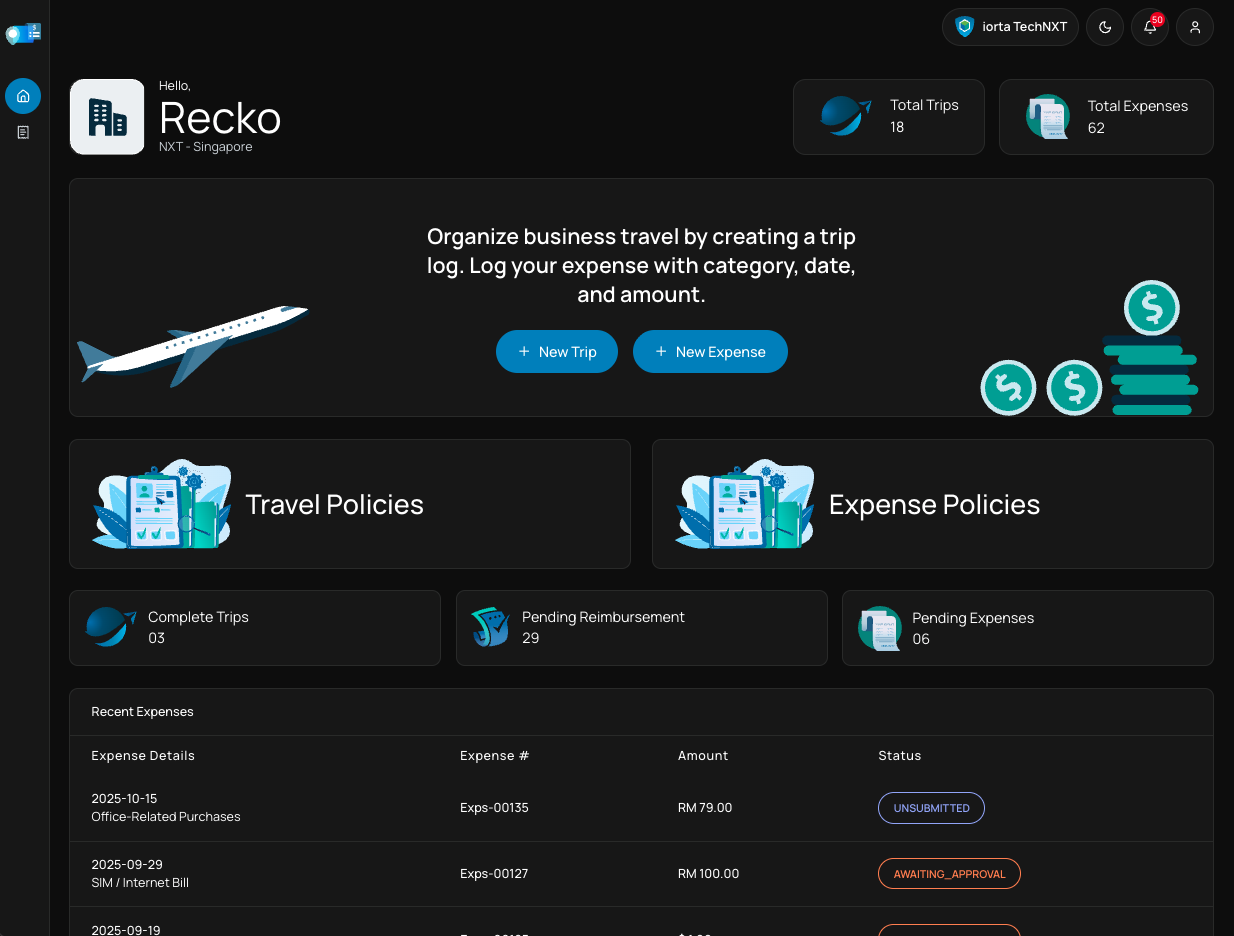Open the Total Trips card
The width and height of the screenshot is (1234, 936).
pos(888,117)
